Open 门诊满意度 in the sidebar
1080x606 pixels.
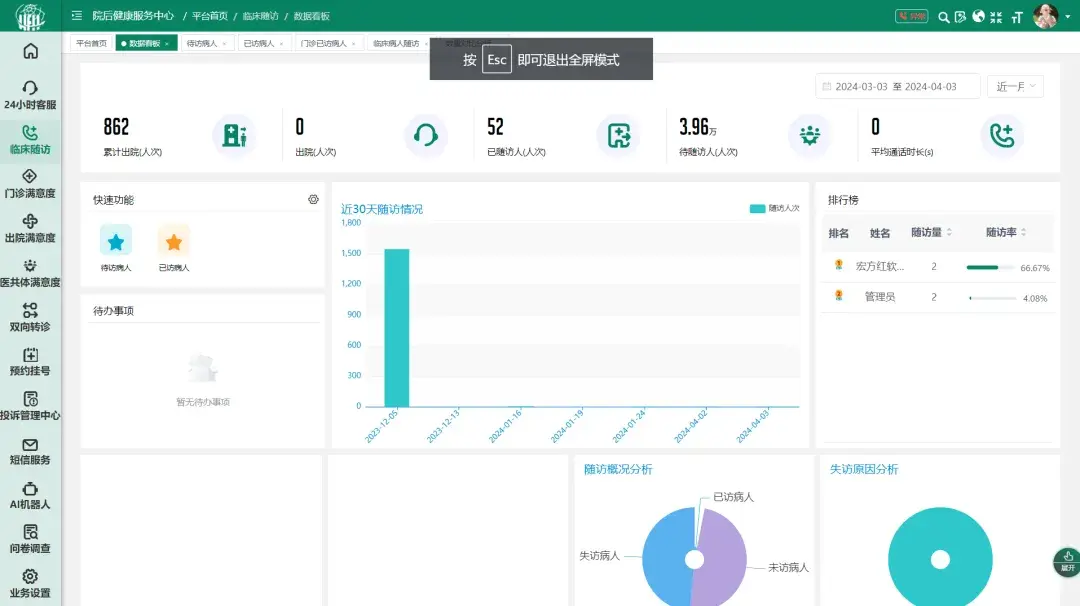coord(30,184)
